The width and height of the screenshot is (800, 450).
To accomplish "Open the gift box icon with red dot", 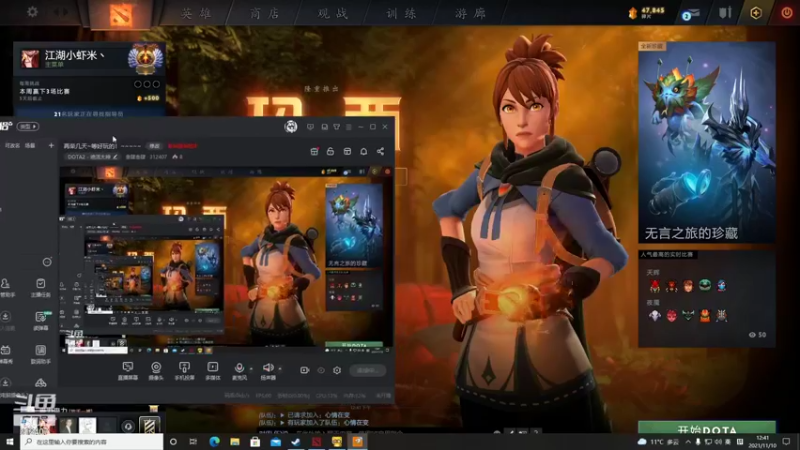I will 314,152.
